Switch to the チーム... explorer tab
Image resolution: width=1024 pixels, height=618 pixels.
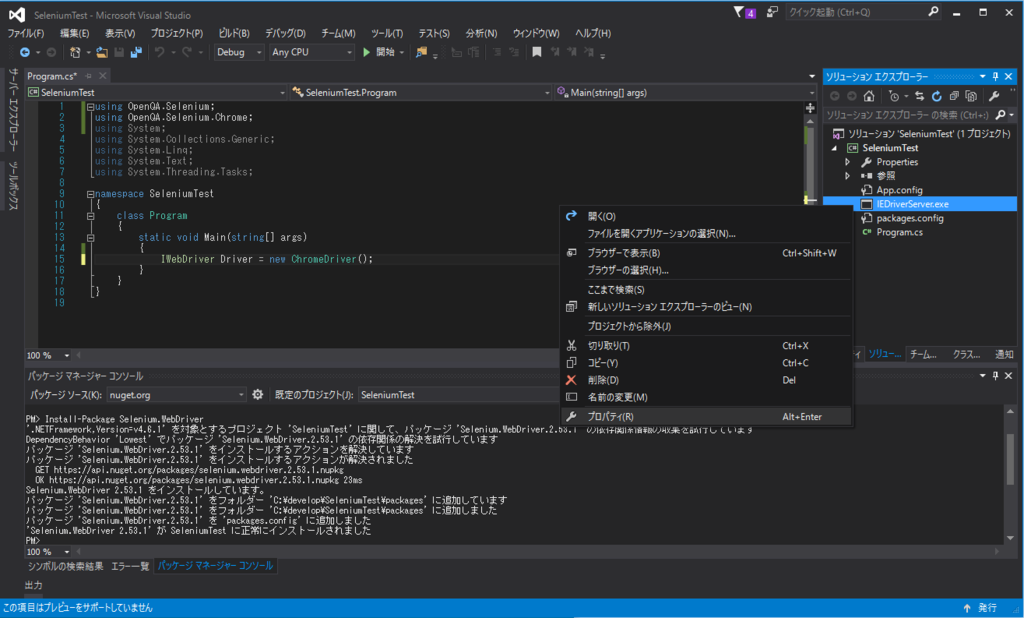(923, 355)
